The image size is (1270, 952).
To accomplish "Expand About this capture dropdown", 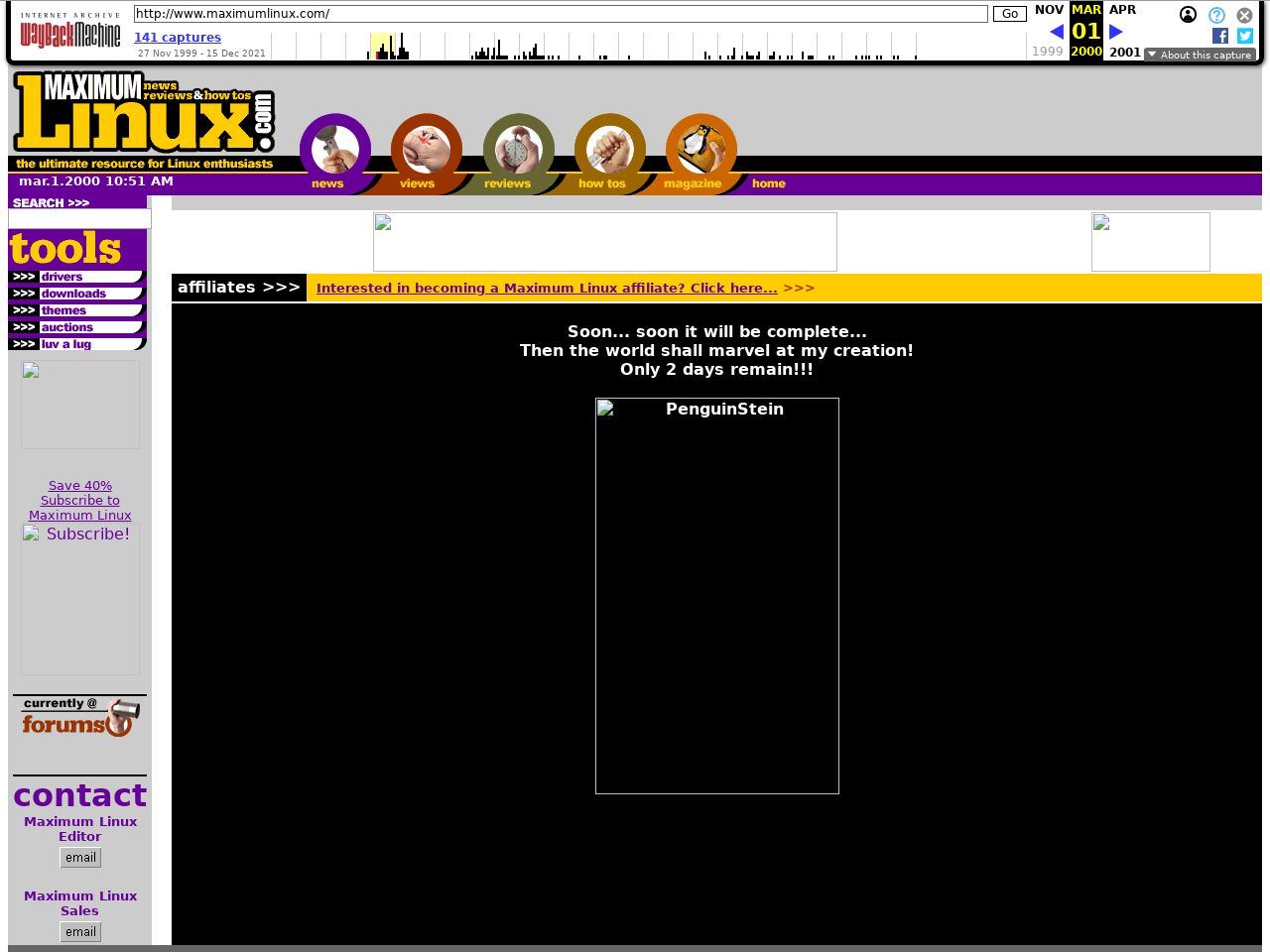I will click(x=1200, y=55).
